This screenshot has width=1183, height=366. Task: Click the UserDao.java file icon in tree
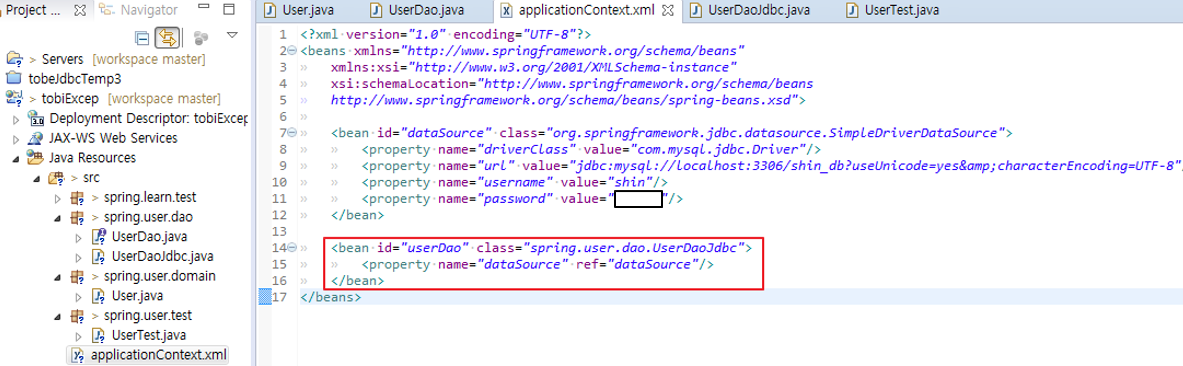coord(99,237)
